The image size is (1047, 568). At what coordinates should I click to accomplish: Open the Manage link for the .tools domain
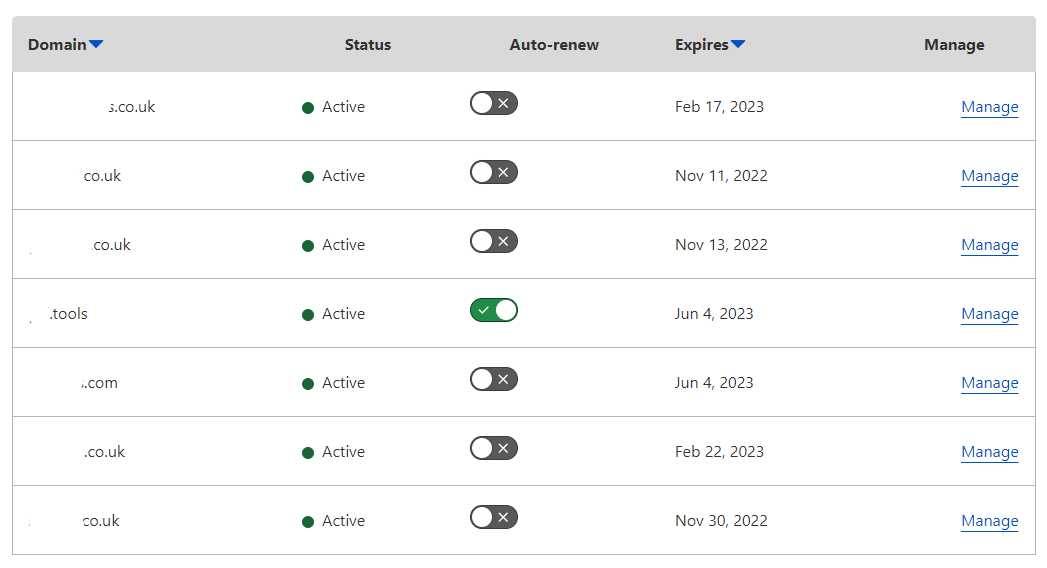[989, 314]
